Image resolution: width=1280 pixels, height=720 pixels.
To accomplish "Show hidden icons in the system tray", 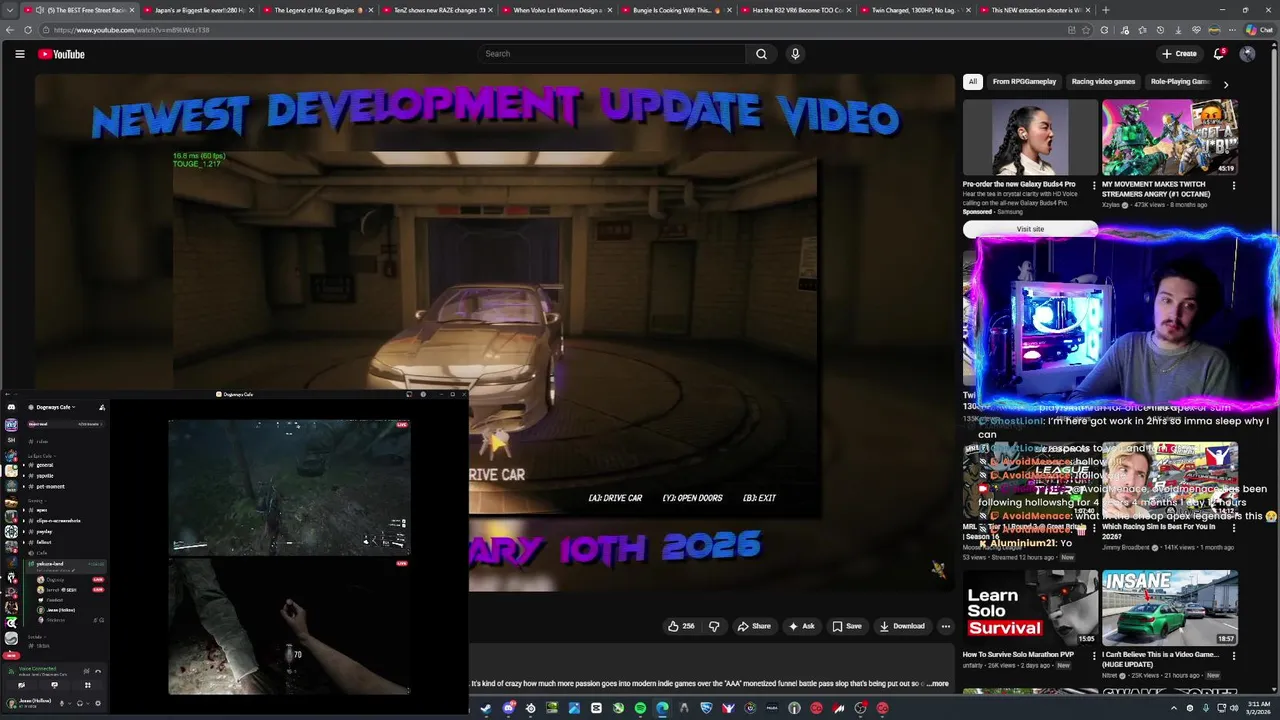I will pos(1174,708).
